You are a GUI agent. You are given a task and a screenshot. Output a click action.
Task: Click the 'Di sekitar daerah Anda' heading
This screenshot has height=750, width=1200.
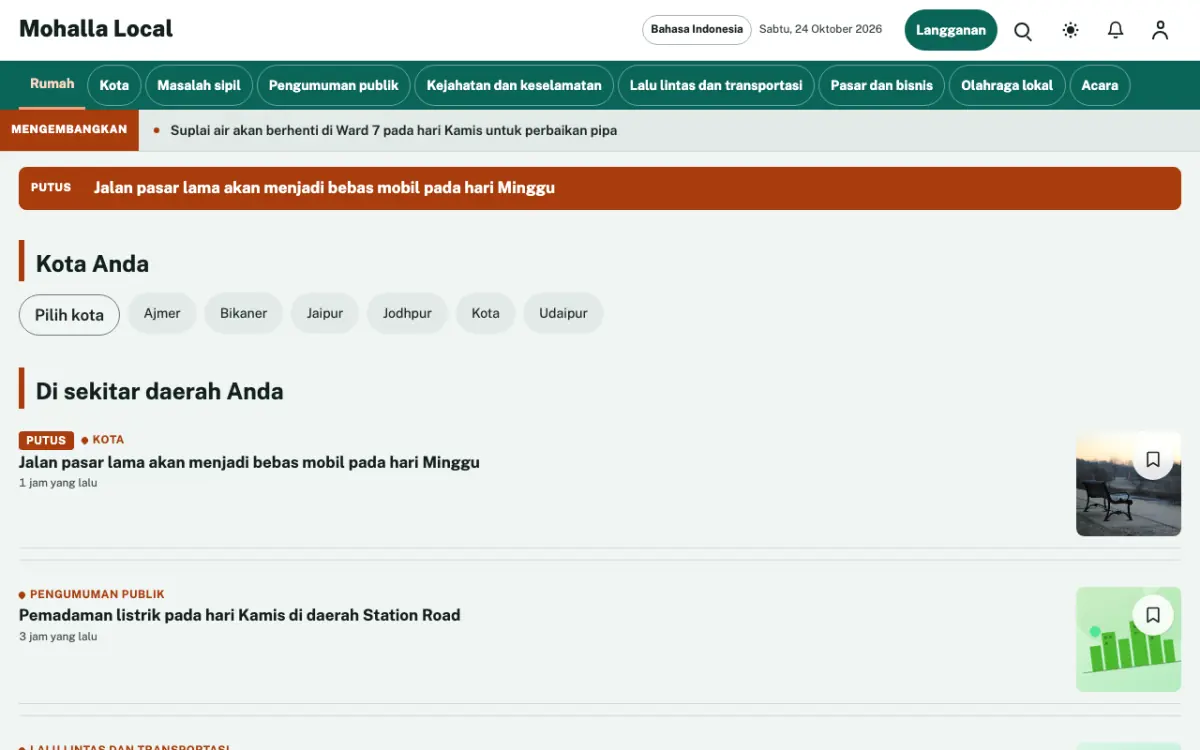160,391
